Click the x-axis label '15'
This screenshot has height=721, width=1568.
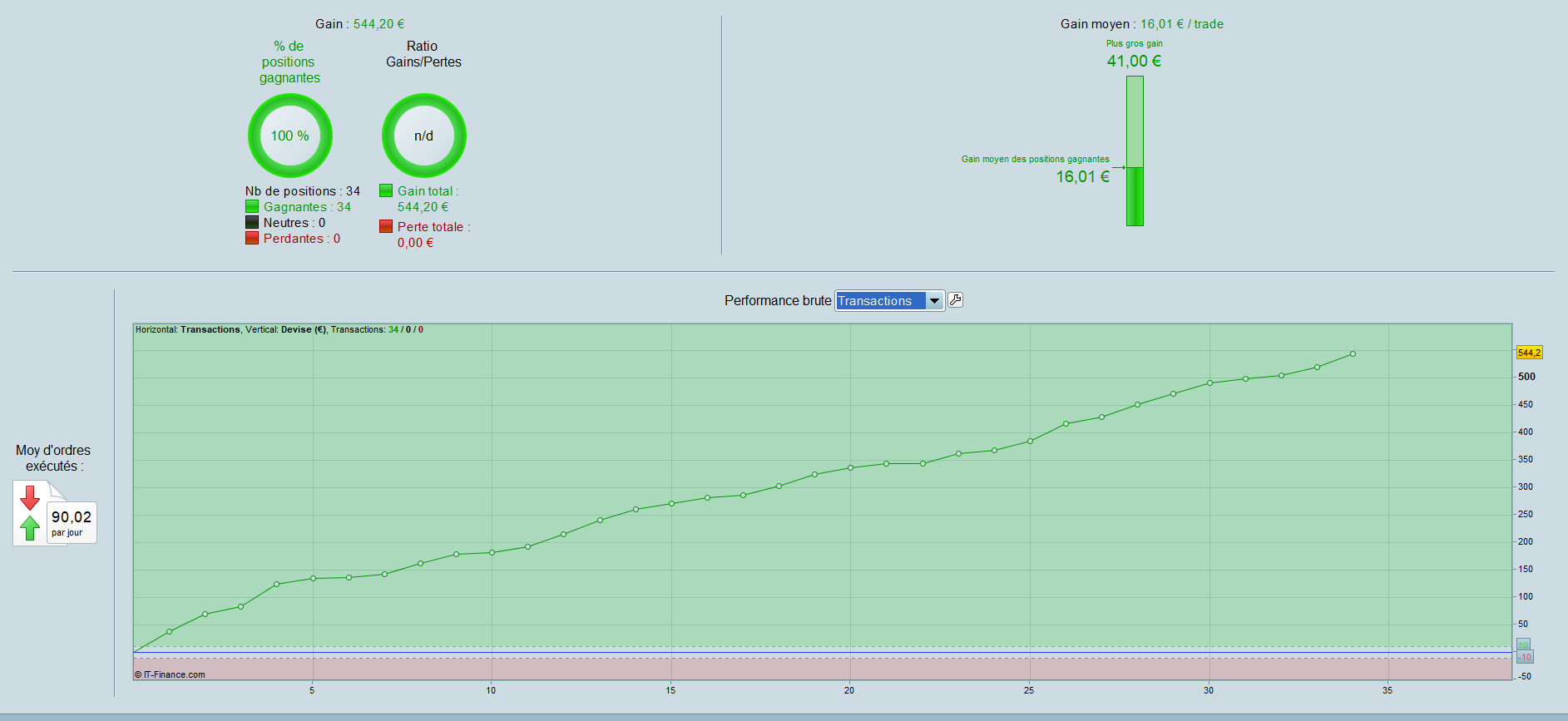670,690
